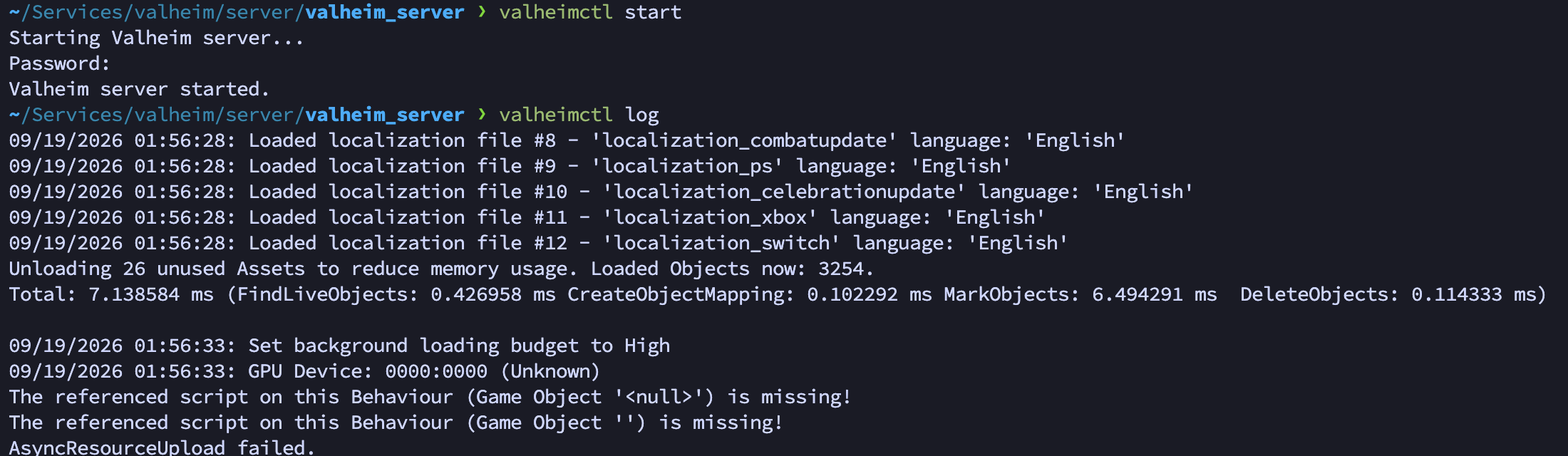Click the first prompt arrow symbol
Screen dimensions: 1568x456
483,12
